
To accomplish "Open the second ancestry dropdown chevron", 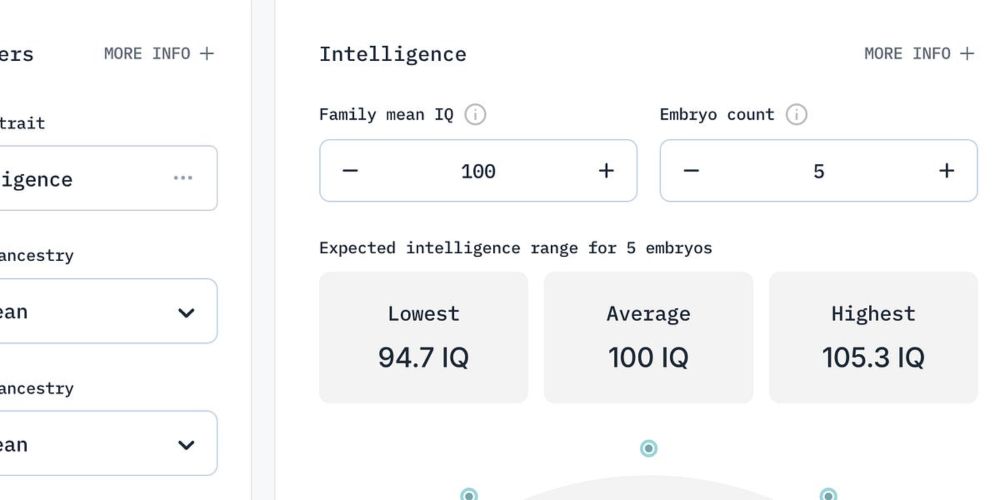I will [186, 445].
